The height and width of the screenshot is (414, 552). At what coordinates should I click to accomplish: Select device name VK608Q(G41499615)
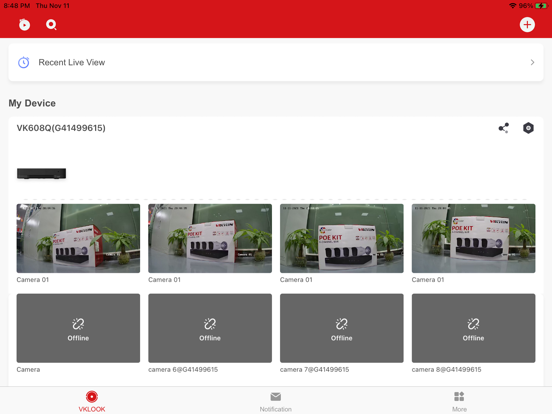(x=61, y=128)
